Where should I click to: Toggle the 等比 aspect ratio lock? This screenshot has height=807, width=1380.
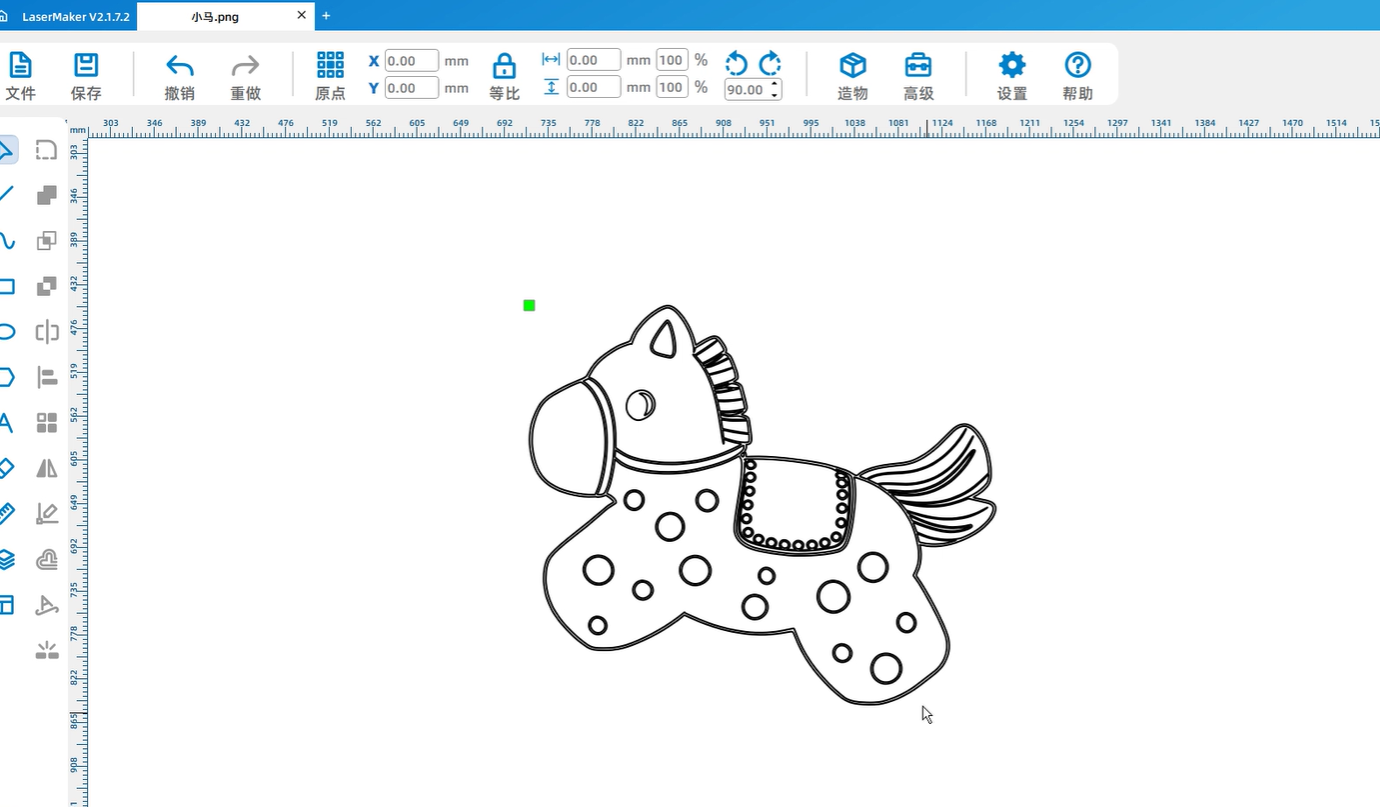click(x=504, y=76)
